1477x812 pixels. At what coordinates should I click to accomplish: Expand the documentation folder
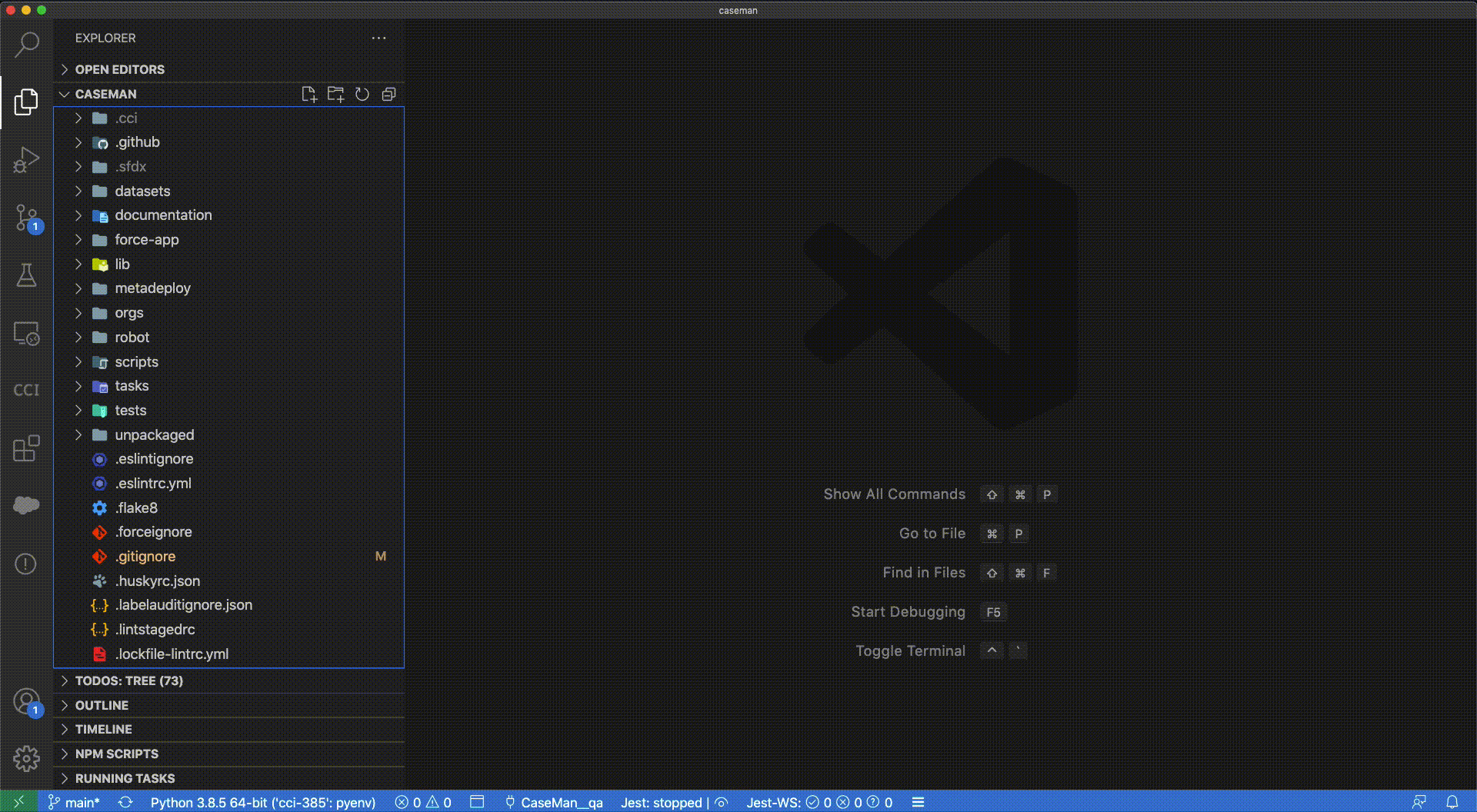229,215
